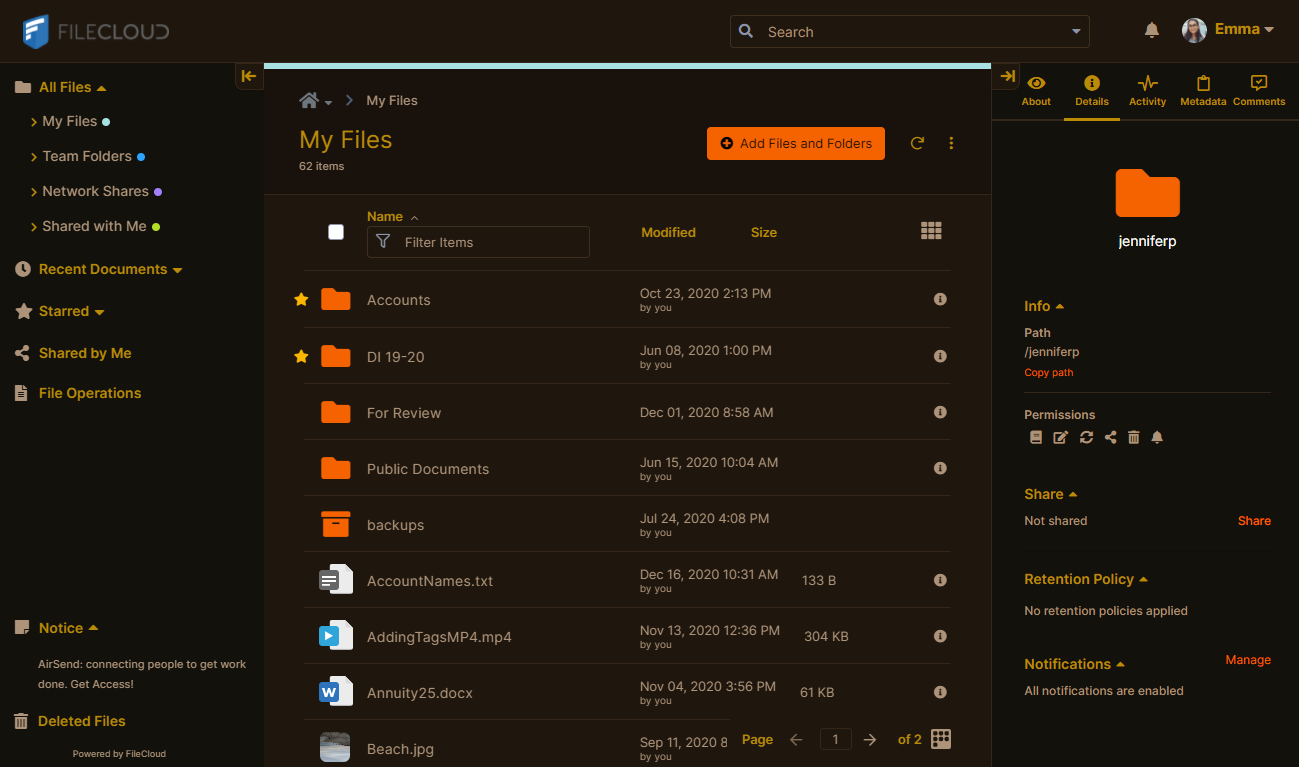1299x767 pixels.
Task: Unstar the DI 19-20 folder
Action: [301, 356]
